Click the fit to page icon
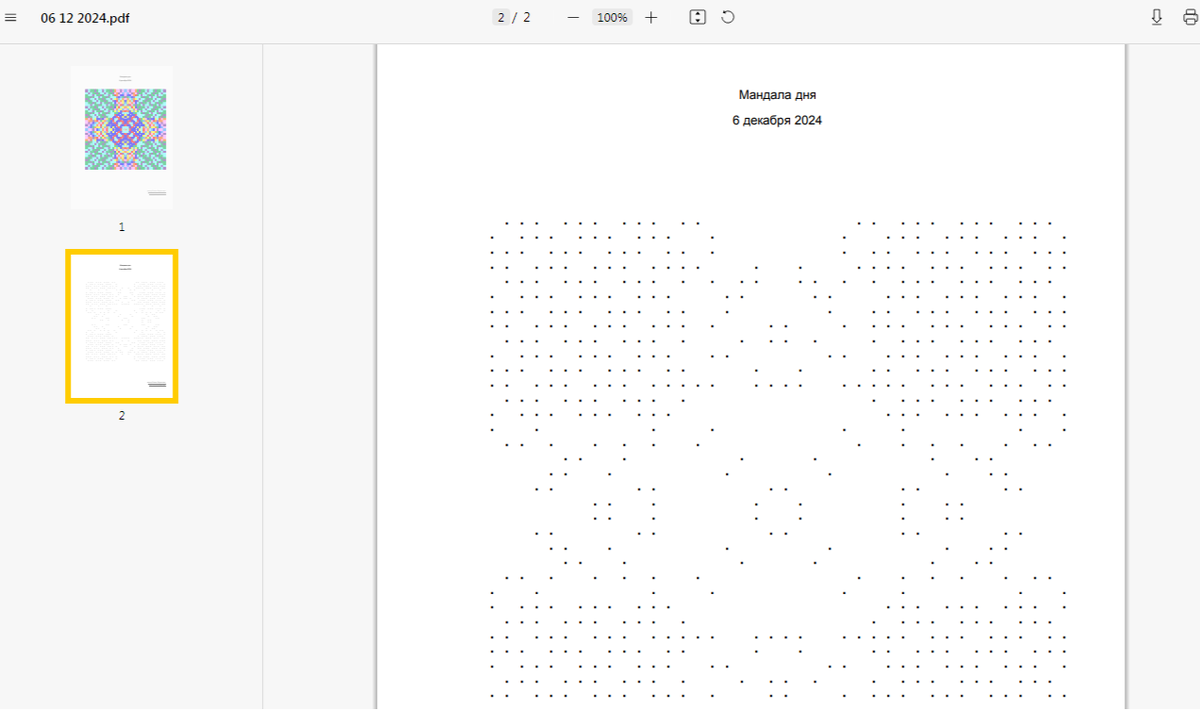The image size is (1200, 711). click(698, 17)
